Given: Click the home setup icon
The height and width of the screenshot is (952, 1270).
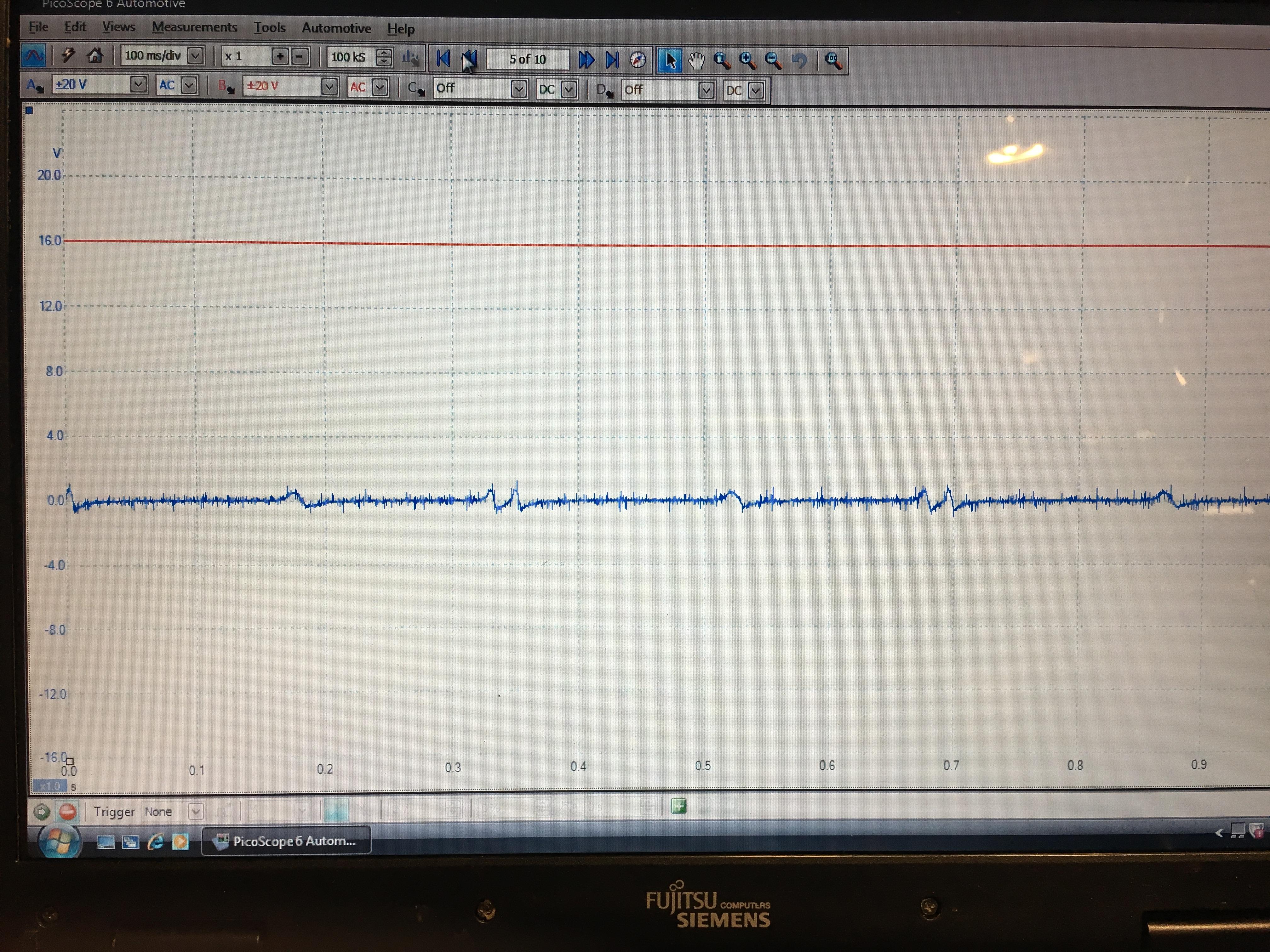Looking at the screenshot, I should coord(95,55).
